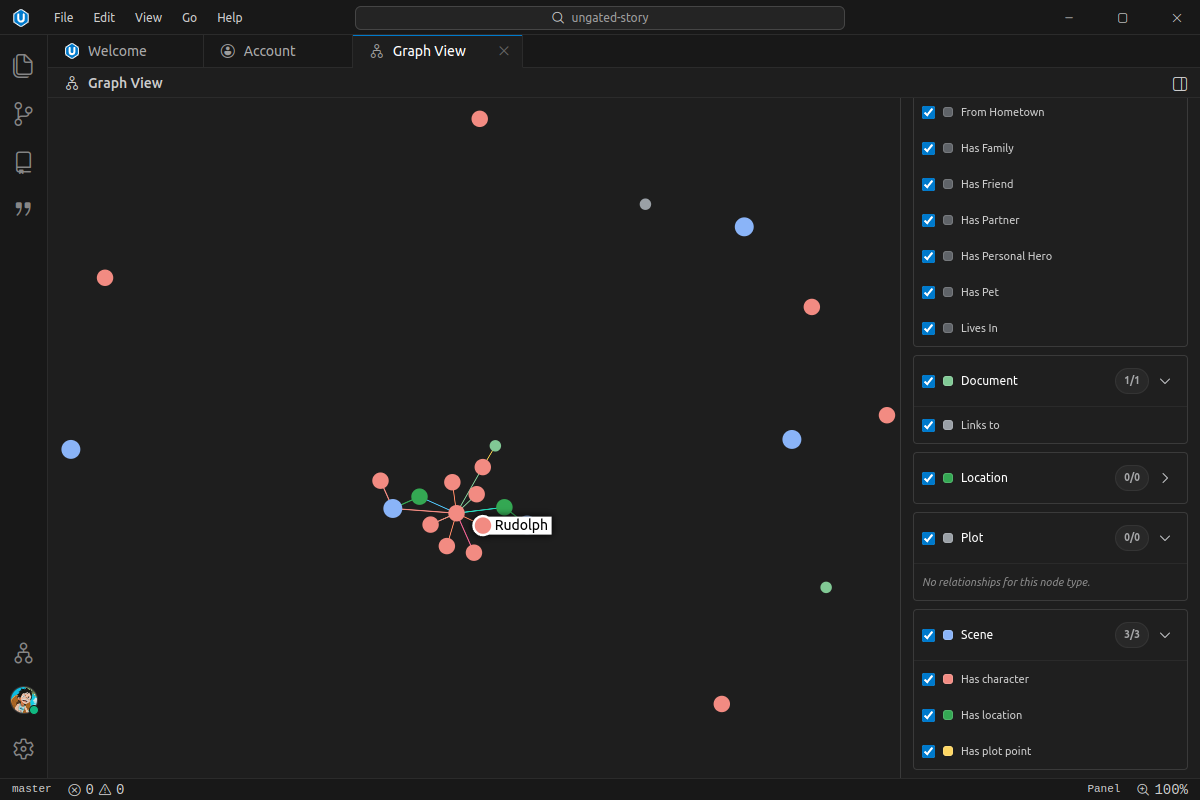Uncheck the Has Pet relationship filter
The image size is (1200, 800).
coord(928,292)
